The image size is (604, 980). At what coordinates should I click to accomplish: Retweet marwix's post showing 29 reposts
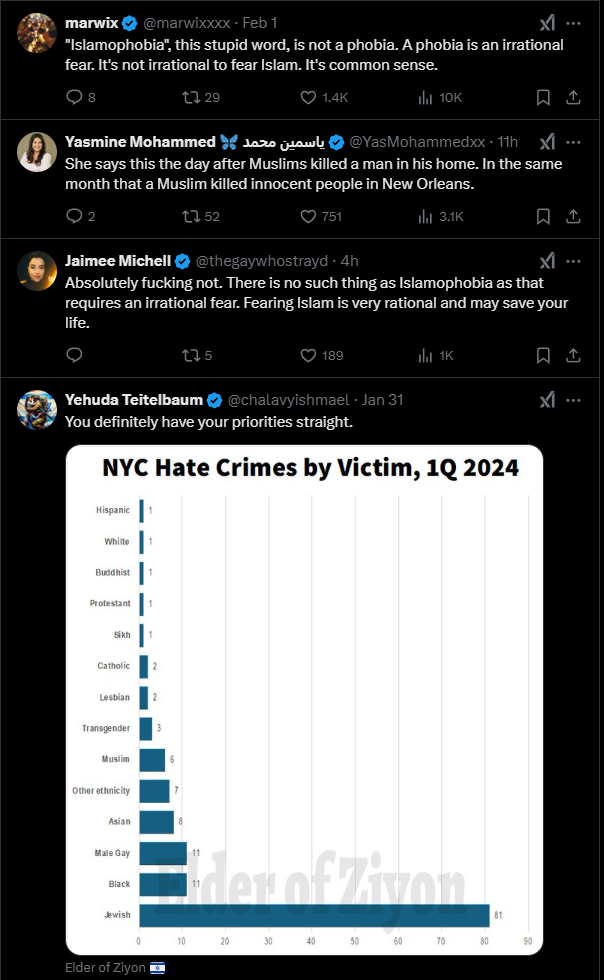201,98
